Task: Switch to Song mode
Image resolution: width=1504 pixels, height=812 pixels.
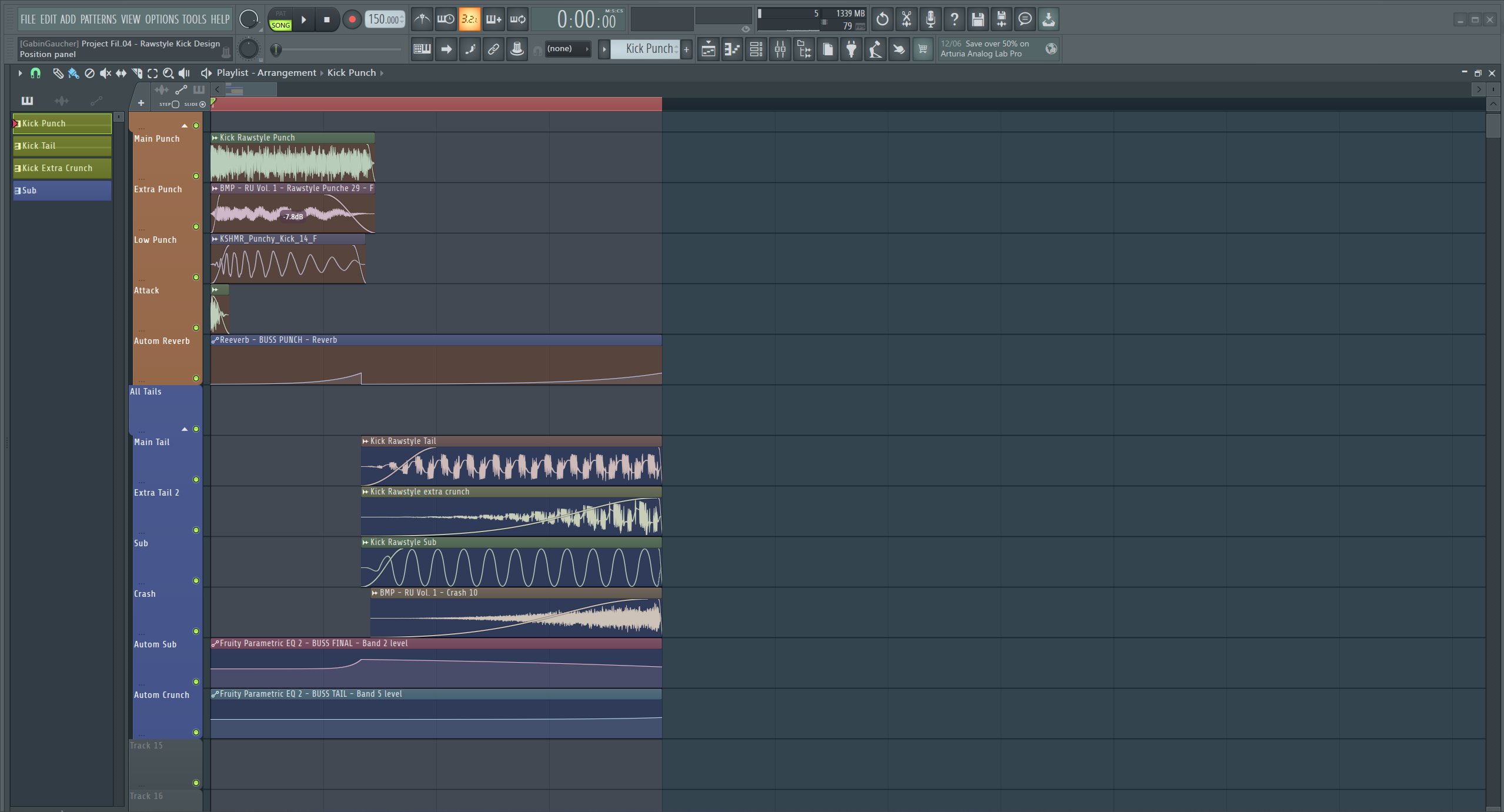Action: [280, 25]
